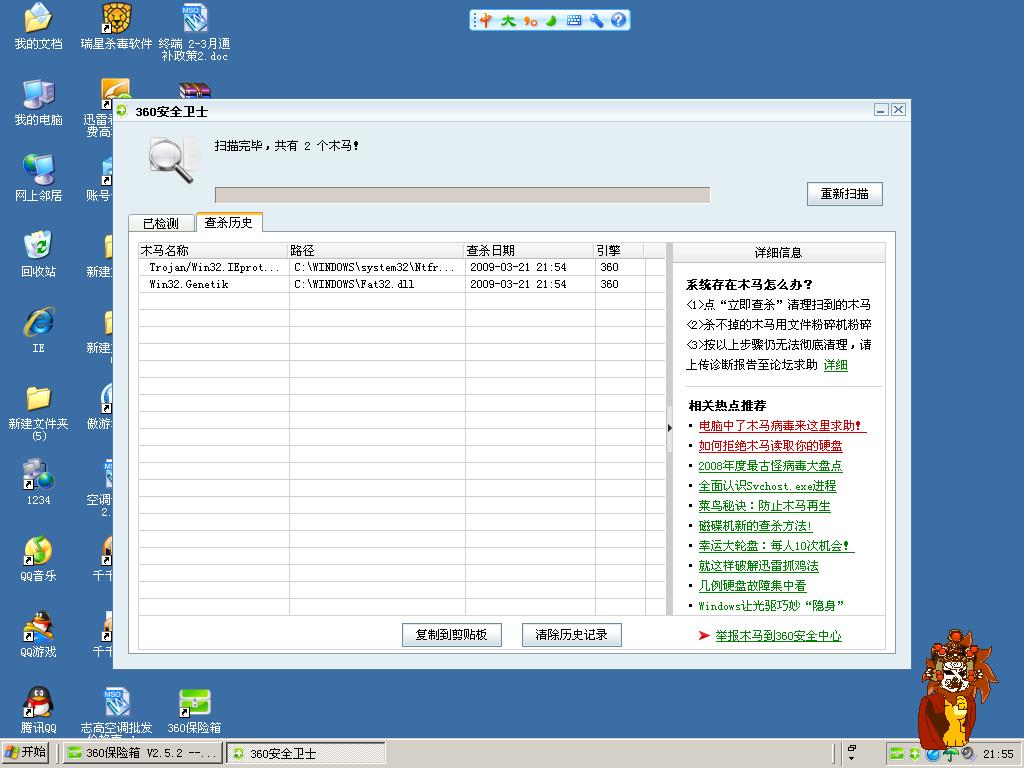Viewport: 1024px width, 768px height.
Task: Open the 开始 Start menu button
Action: [26, 753]
